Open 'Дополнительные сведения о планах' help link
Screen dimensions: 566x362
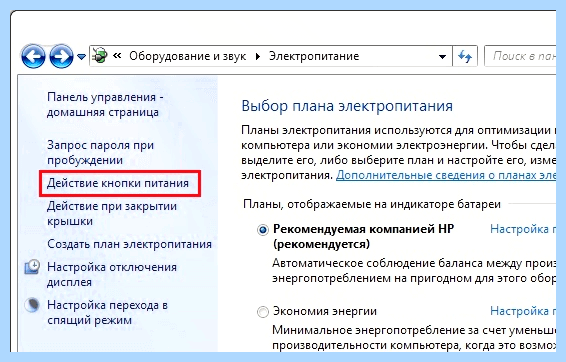point(446,175)
